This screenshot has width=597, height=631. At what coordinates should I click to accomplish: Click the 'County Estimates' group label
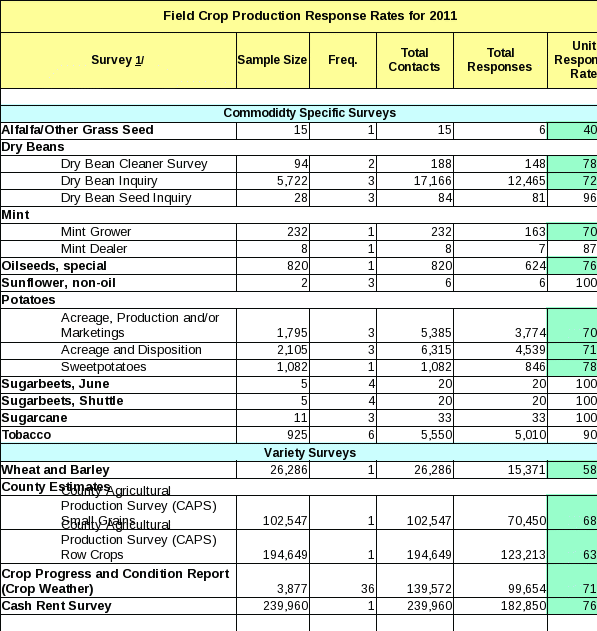pyautogui.click(x=56, y=487)
